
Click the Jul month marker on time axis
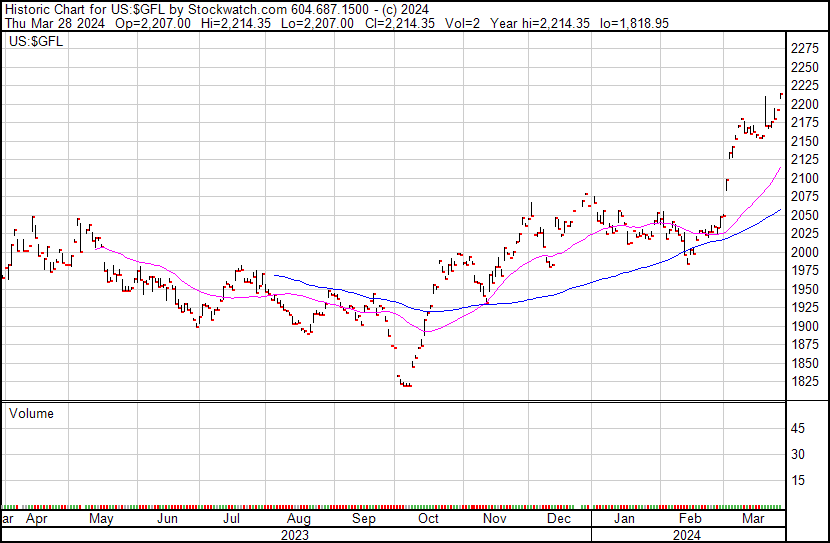(x=231, y=520)
